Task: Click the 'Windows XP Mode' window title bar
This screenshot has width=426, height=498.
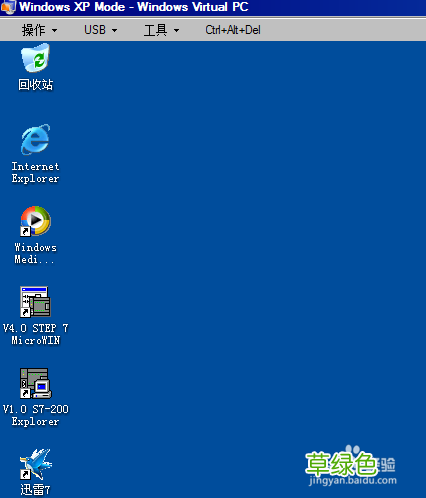Action: click(x=213, y=7)
